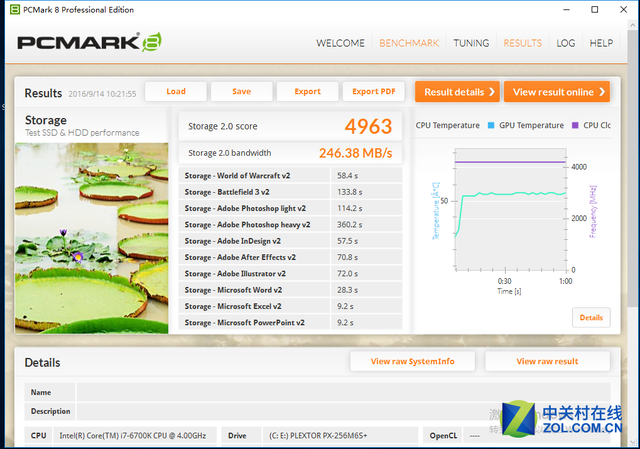Click View raw result
Screen dimensions: 640x449
[547, 361]
